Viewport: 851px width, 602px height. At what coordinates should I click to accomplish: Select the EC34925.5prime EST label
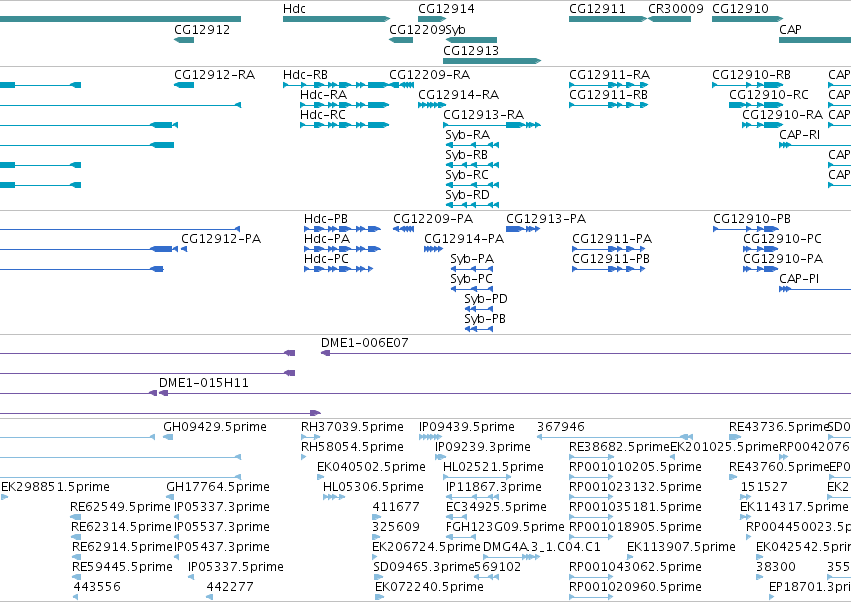click(x=496, y=508)
